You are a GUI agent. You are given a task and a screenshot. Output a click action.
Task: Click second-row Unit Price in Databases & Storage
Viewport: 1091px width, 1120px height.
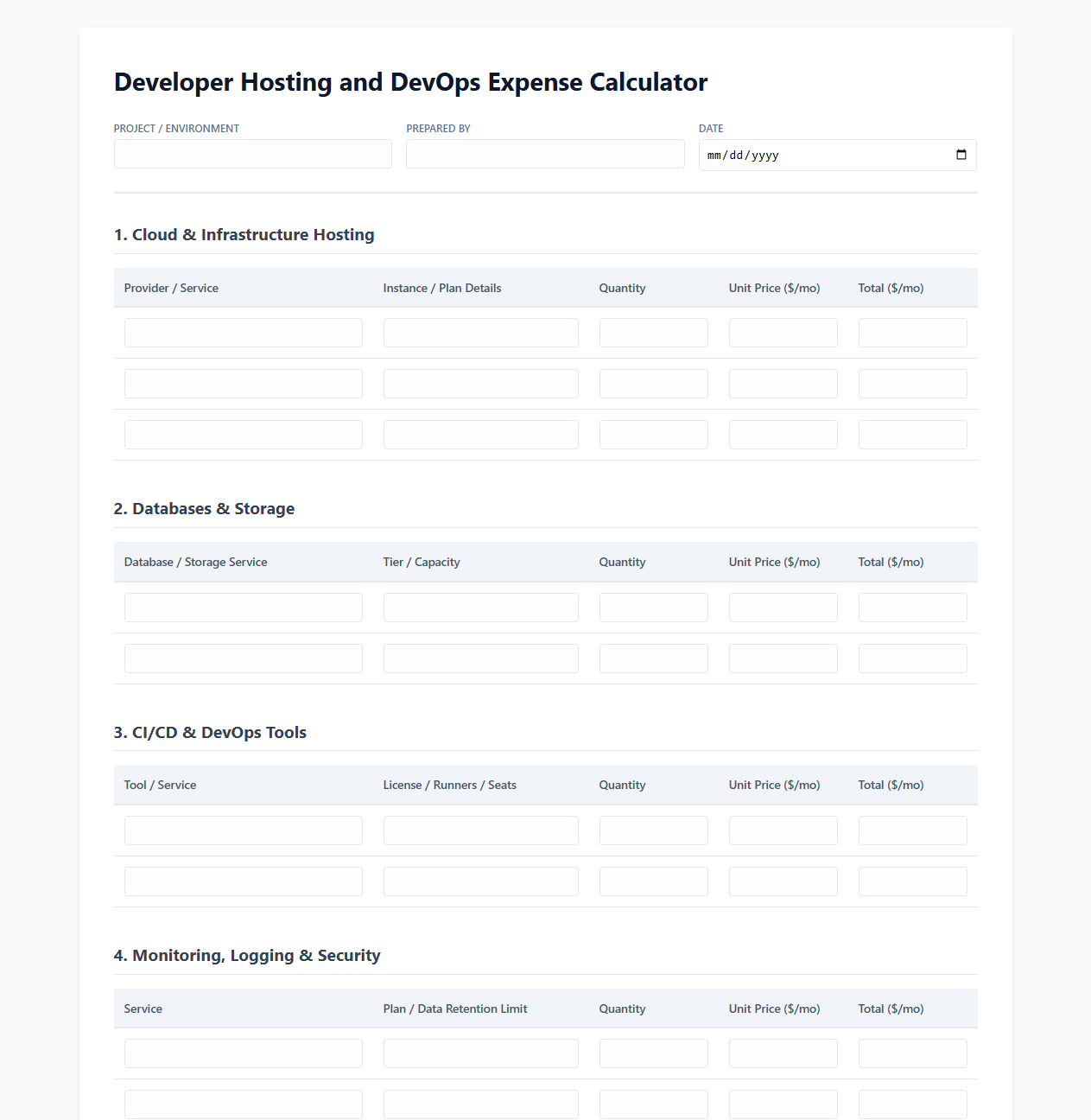tap(783, 659)
